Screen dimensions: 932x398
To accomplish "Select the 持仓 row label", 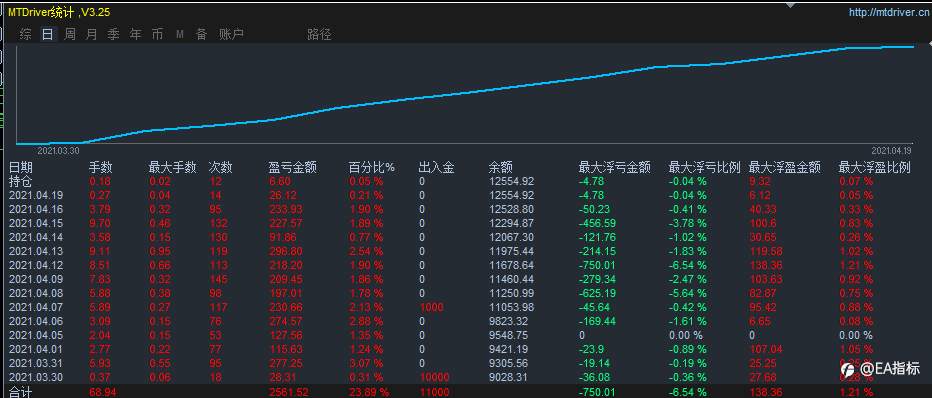I will pyautogui.click(x=21, y=181).
